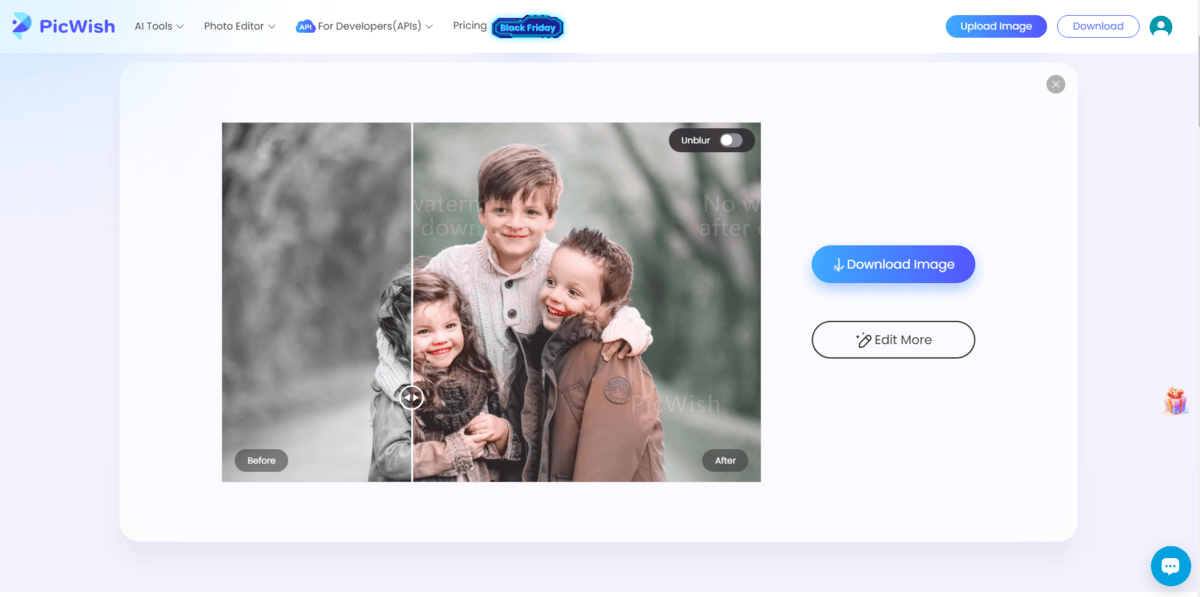Close the result preview panel

[x=1055, y=85]
